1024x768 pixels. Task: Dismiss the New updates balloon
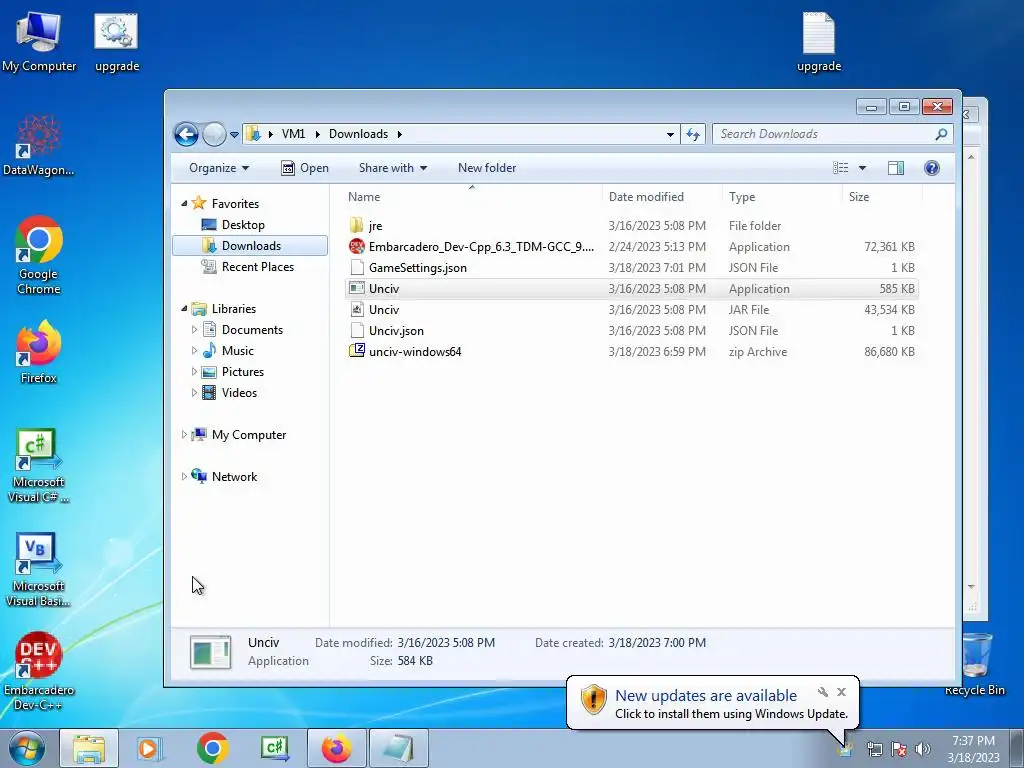[842, 692]
